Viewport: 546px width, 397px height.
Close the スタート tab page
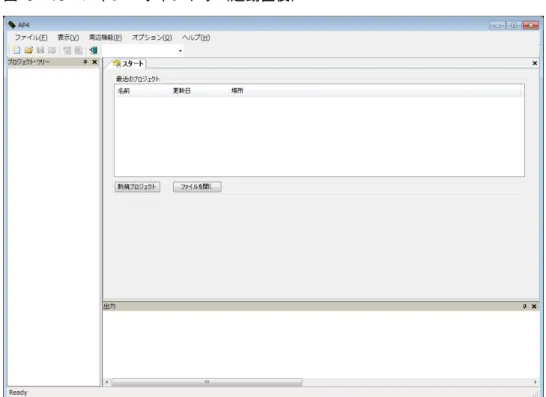(x=535, y=63)
